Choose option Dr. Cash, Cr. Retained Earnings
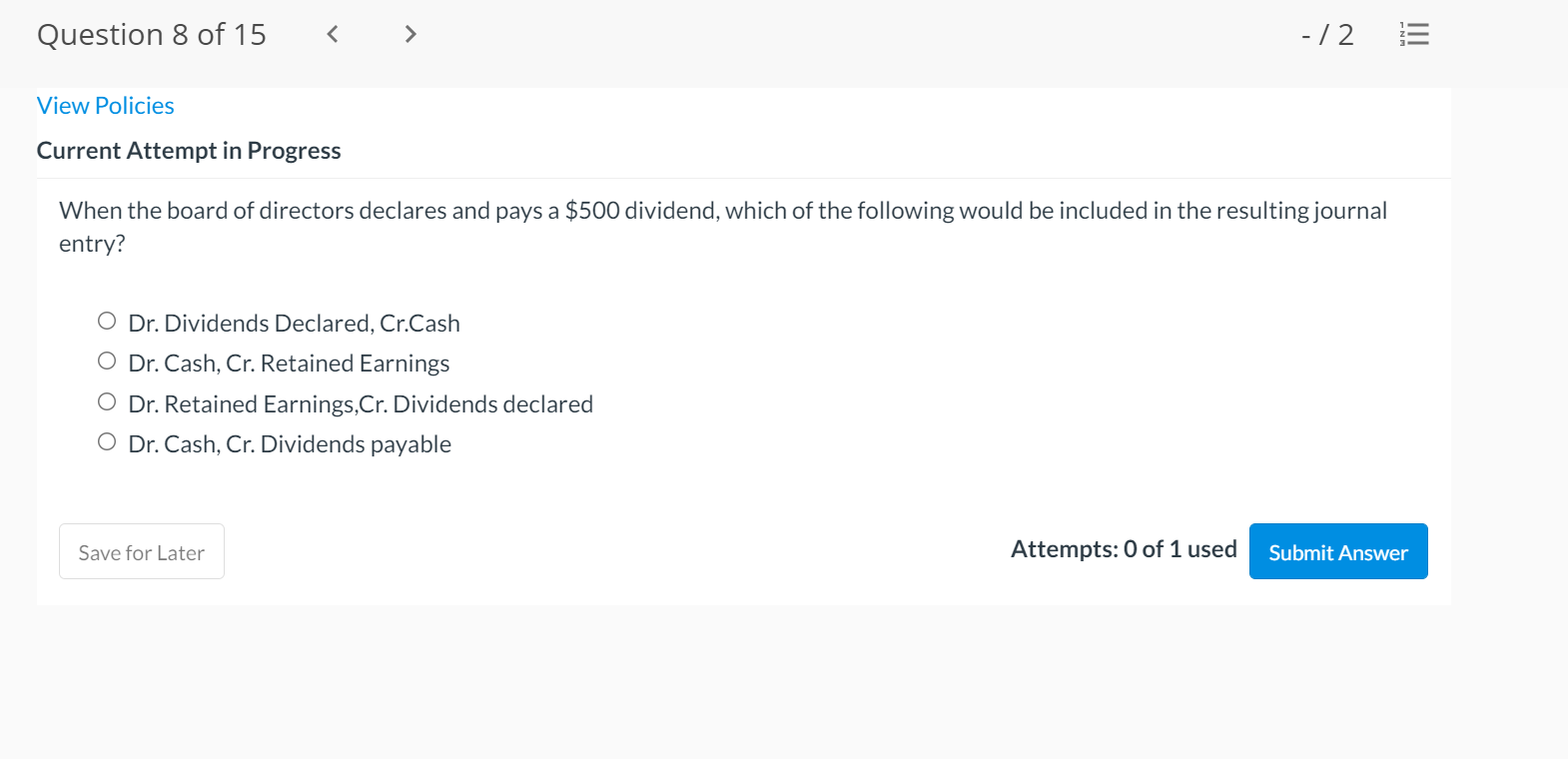The image size is (1568, 759). [x=107, y=361]
